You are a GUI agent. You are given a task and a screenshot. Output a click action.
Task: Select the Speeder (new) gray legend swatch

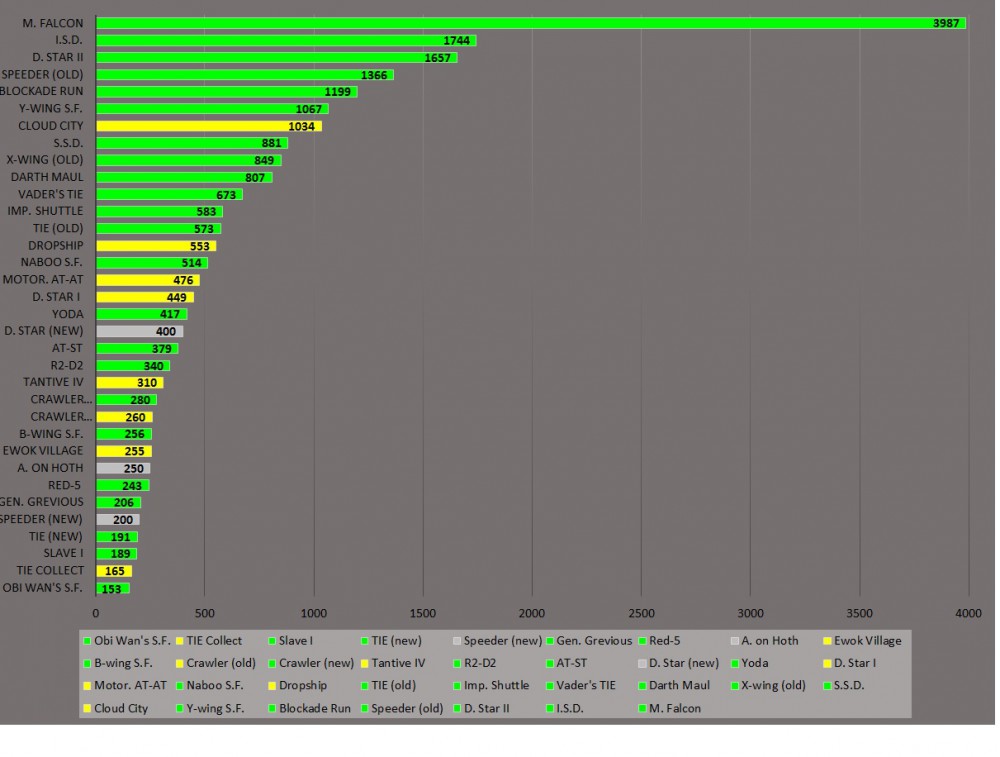pos(457,641)
